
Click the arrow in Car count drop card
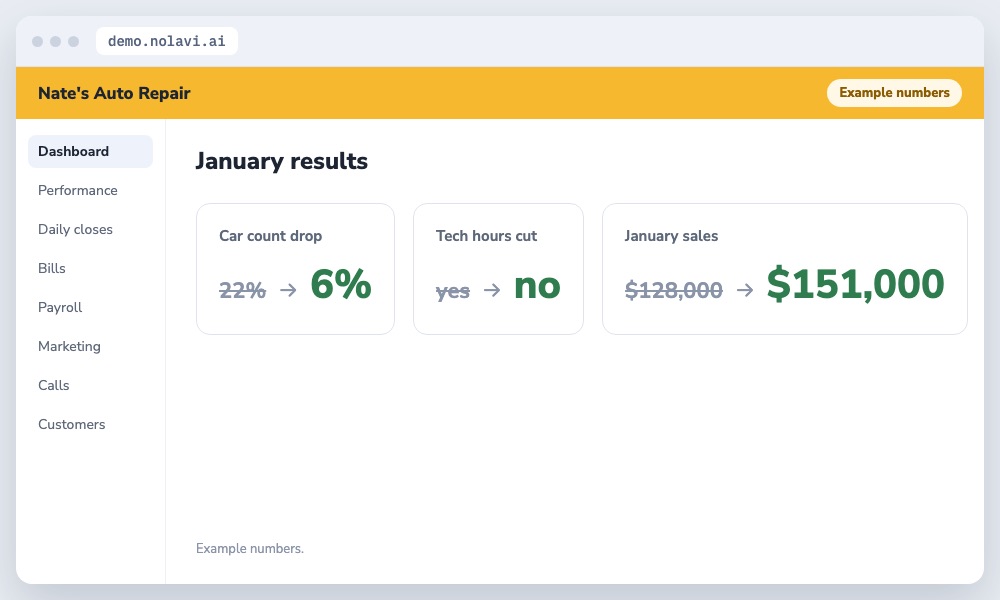[x=288, y=290]
